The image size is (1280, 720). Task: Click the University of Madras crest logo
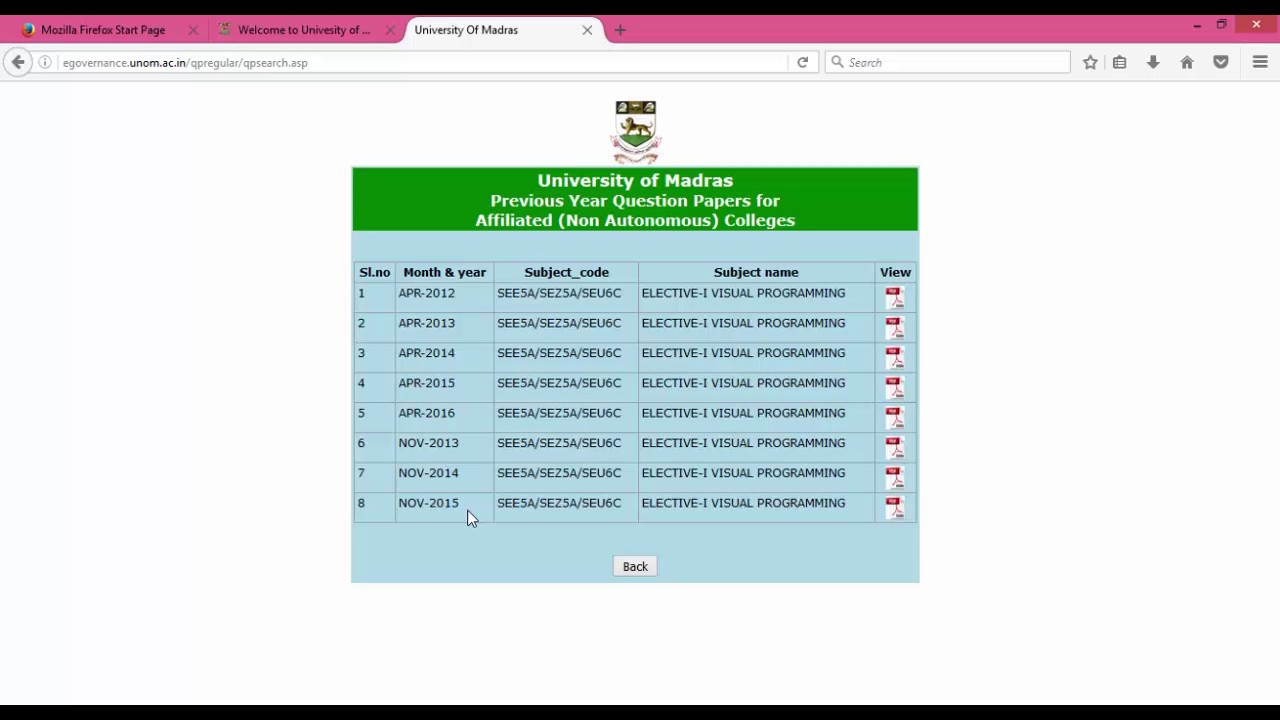[x=636, y=132]
